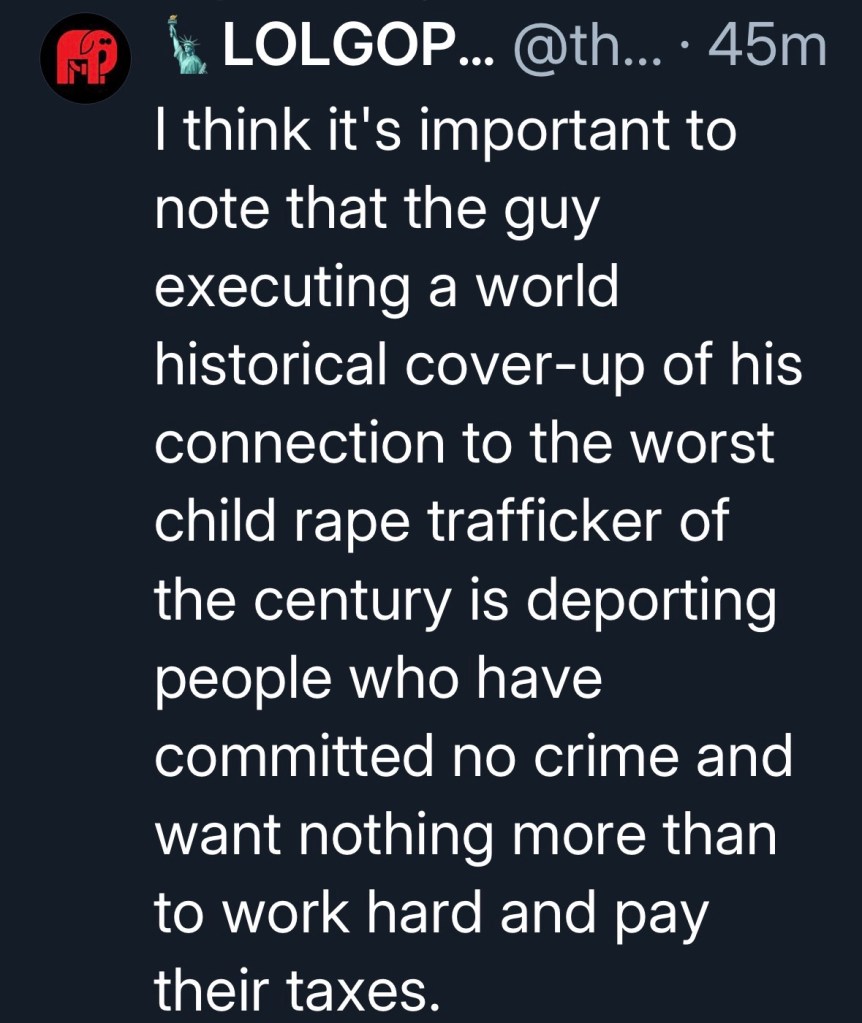The height and width of the screenshot is (1023, 862).
Task: Select the line "note that the guy"
Action: click(374, 211)
